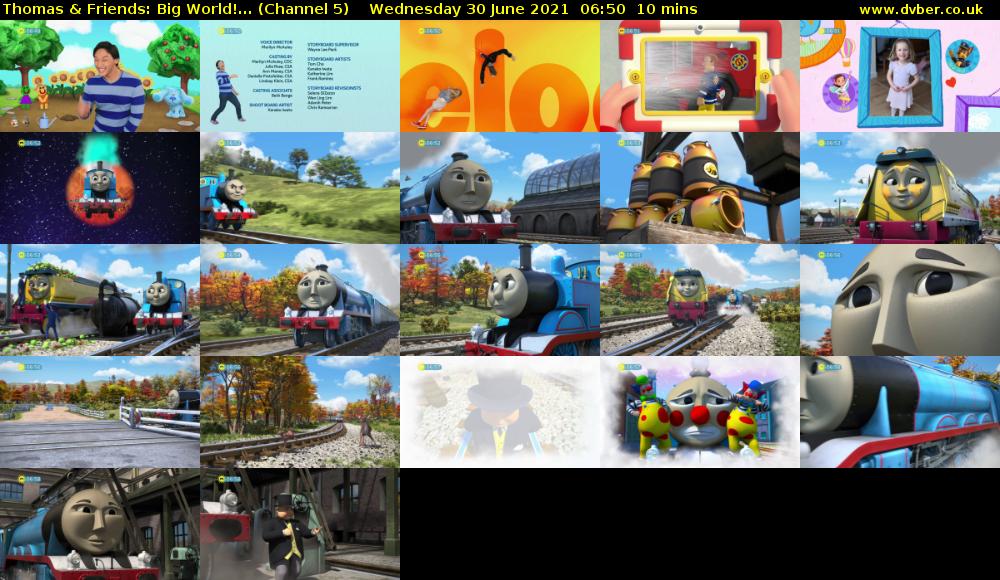The width and height of the screenshot is (1000, 580).
Task: Open Thomas side-view frame with autumn trees
Action: (x=500, y=300)
